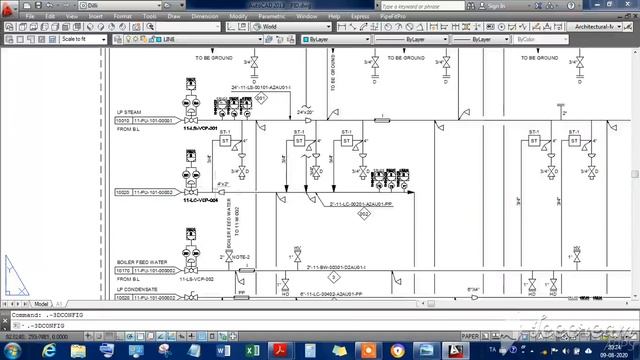The width and height of the screenshot is (640, 360).
Task: Click the Layer Previous icon
Action: click(x=280, y=40)
